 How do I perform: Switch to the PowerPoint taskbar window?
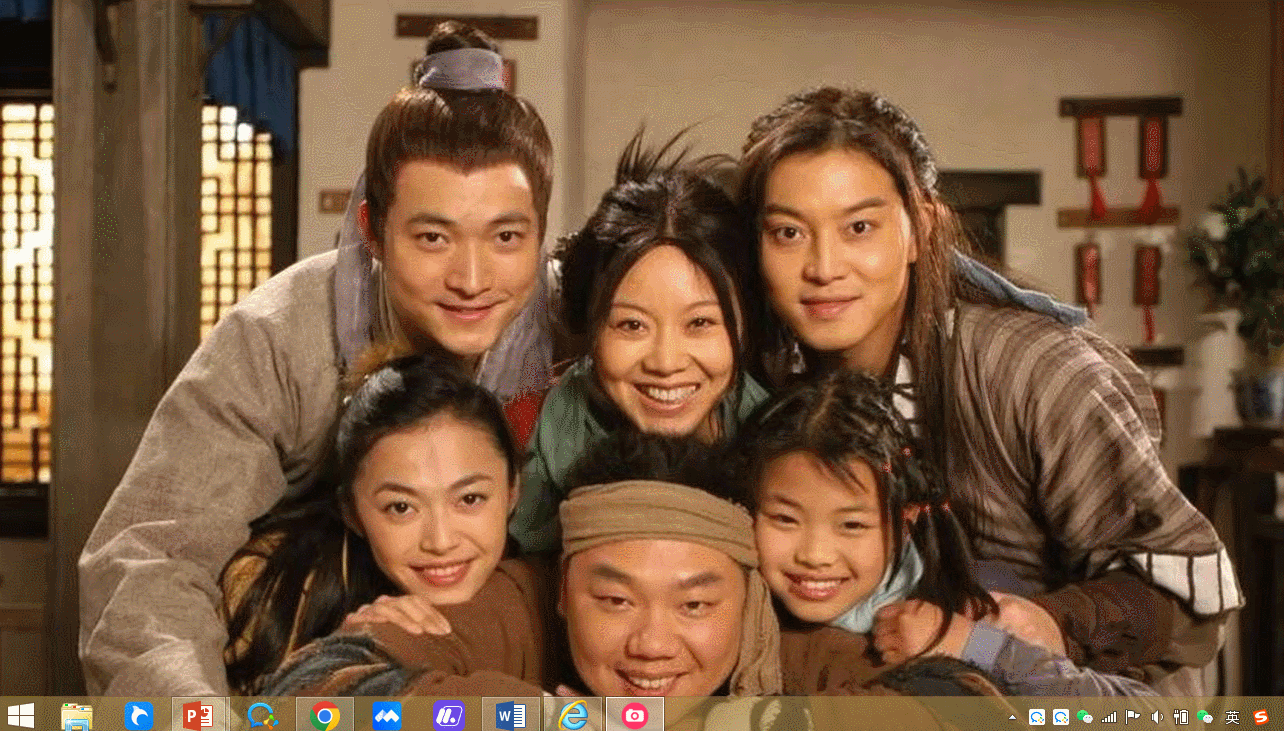pyautogui.click(x=199, y=715)
